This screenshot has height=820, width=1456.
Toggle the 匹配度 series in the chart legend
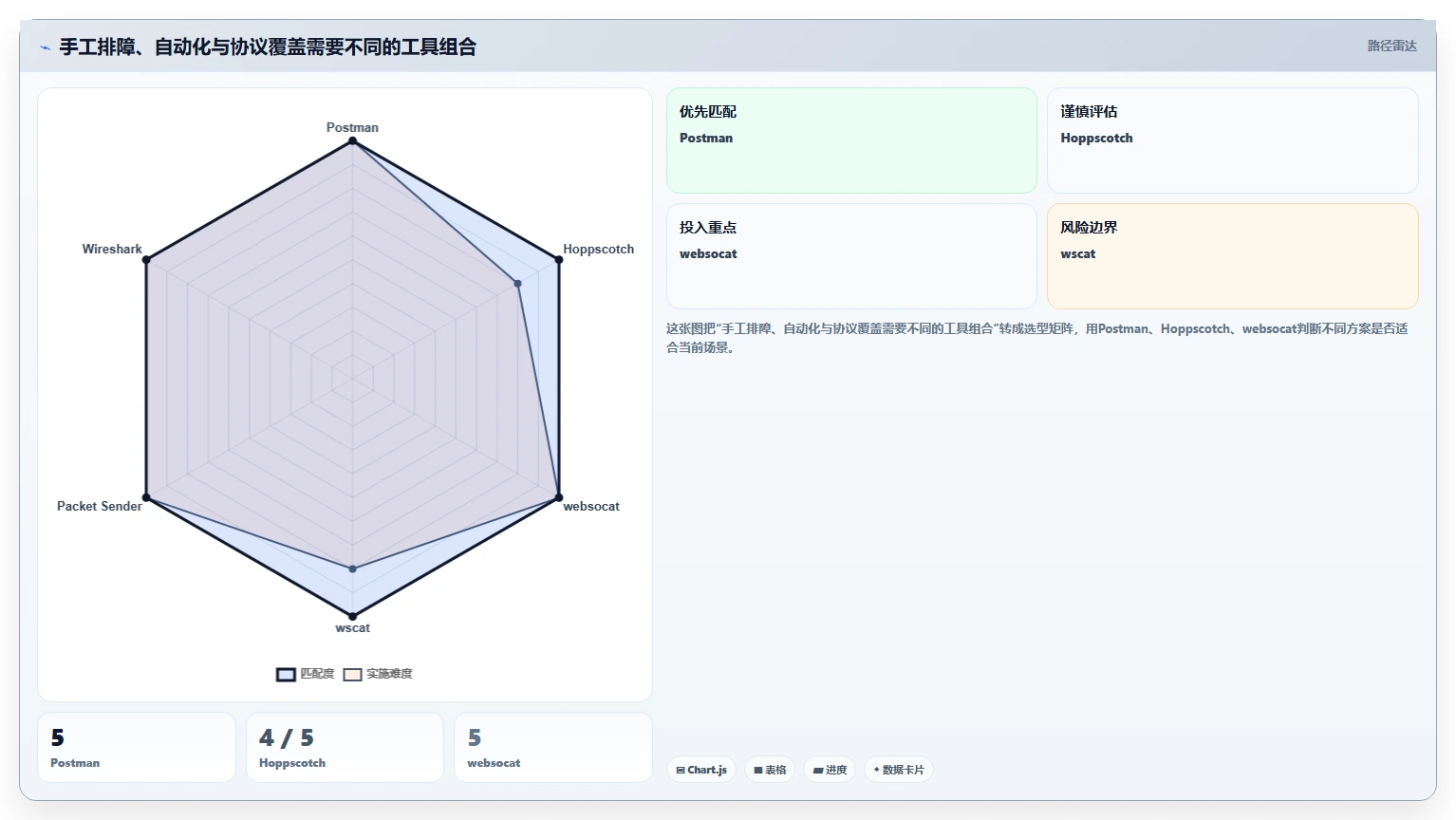coord(306,674)
